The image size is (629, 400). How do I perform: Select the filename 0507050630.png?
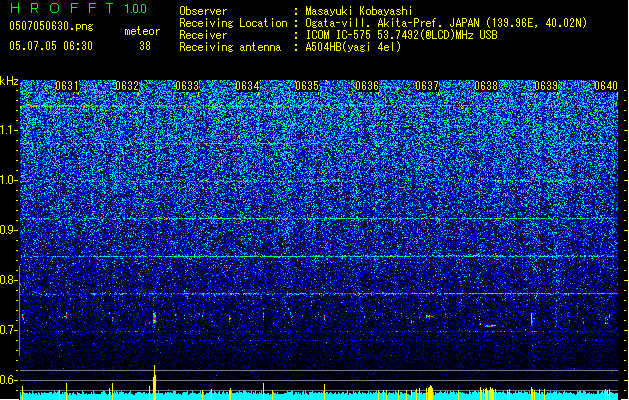pos(51,26)
